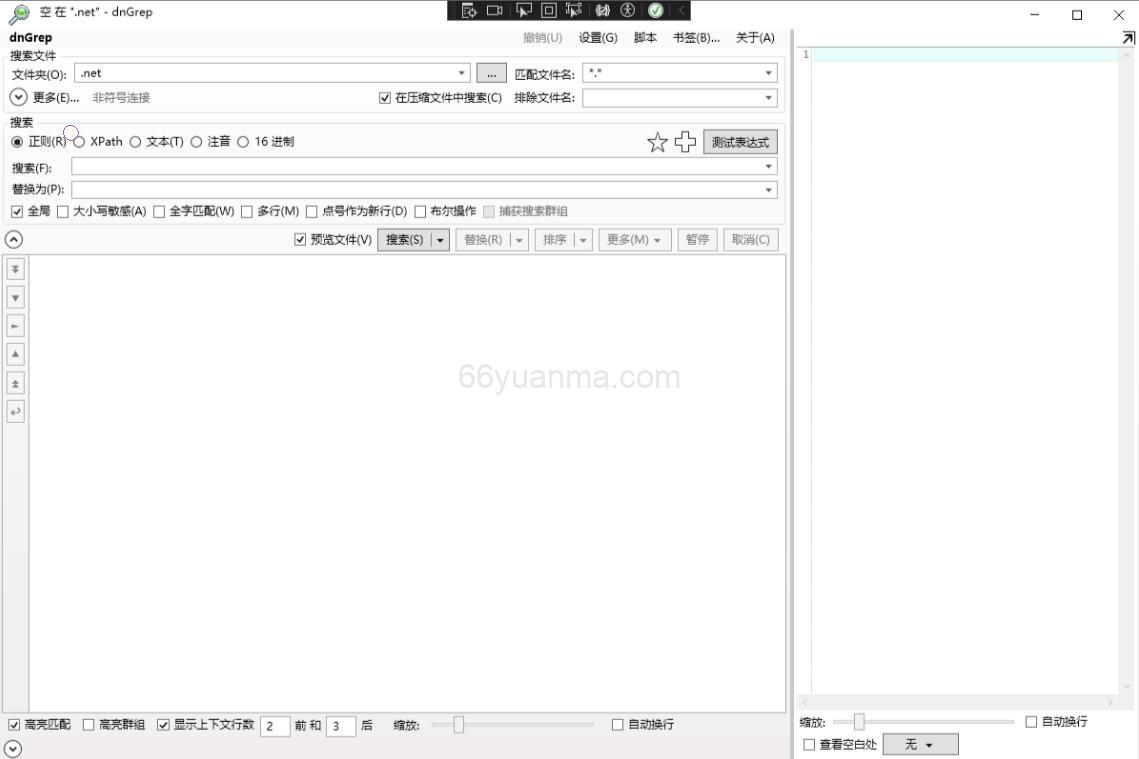Click the add bookmark plus icon
The width and height of the screenshot is (1139, 759).
coord(686,141)
